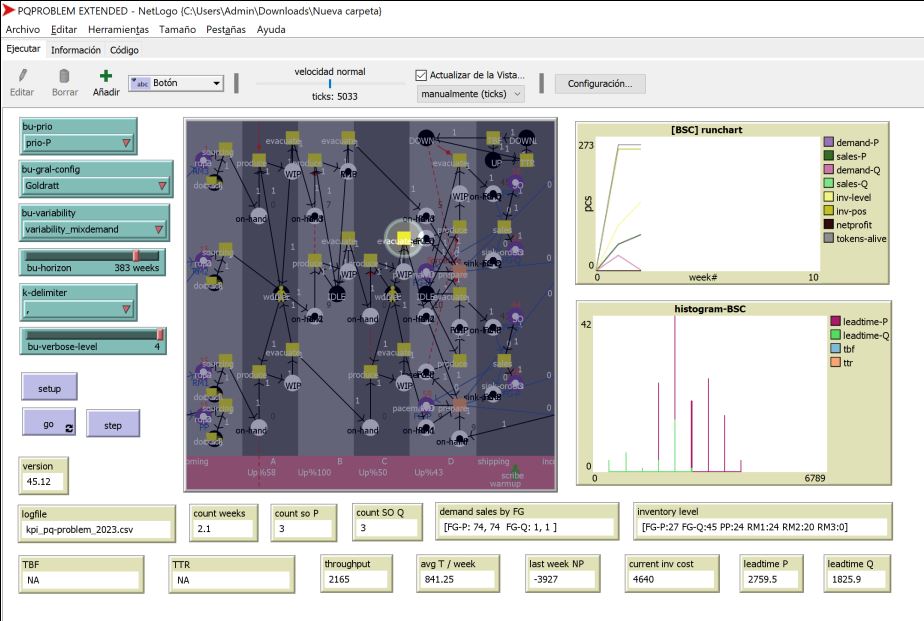This screenshot has height=621, width=924.
Task: Click the demand-P purple legend swatch
Action: pyautogui.click(x=829, y=143)
